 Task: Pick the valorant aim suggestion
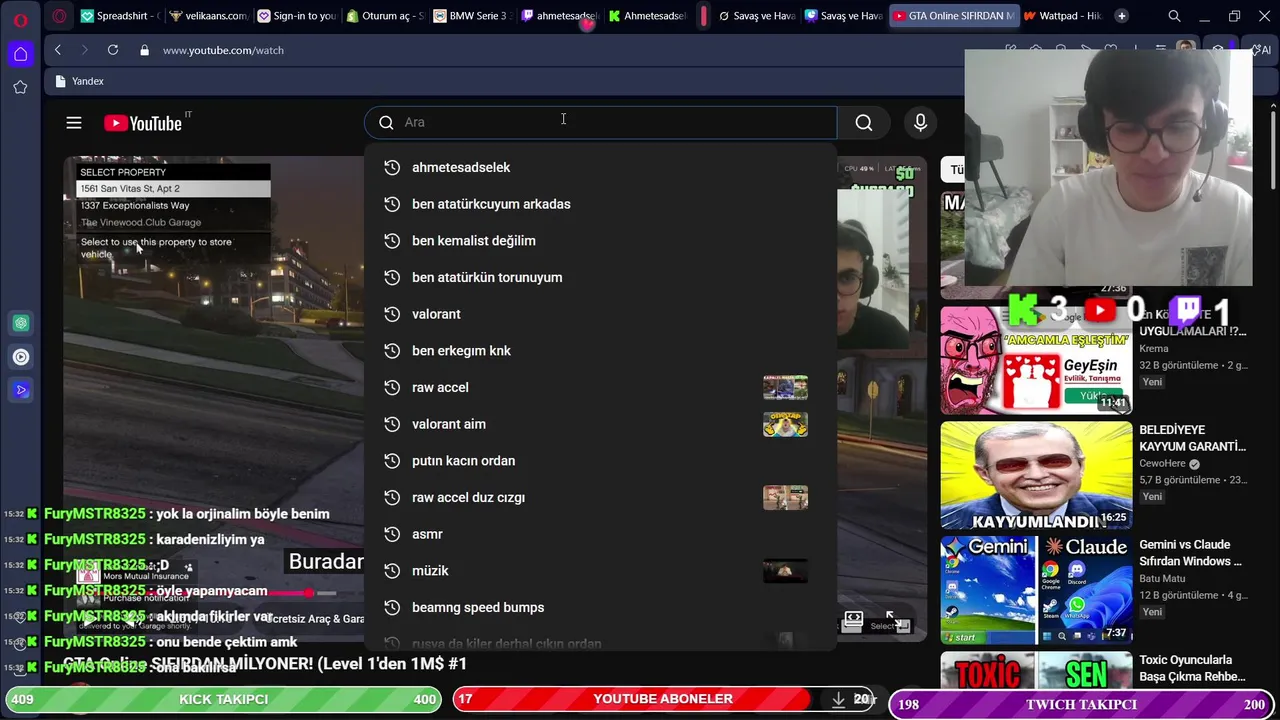(x=600, y=424)
